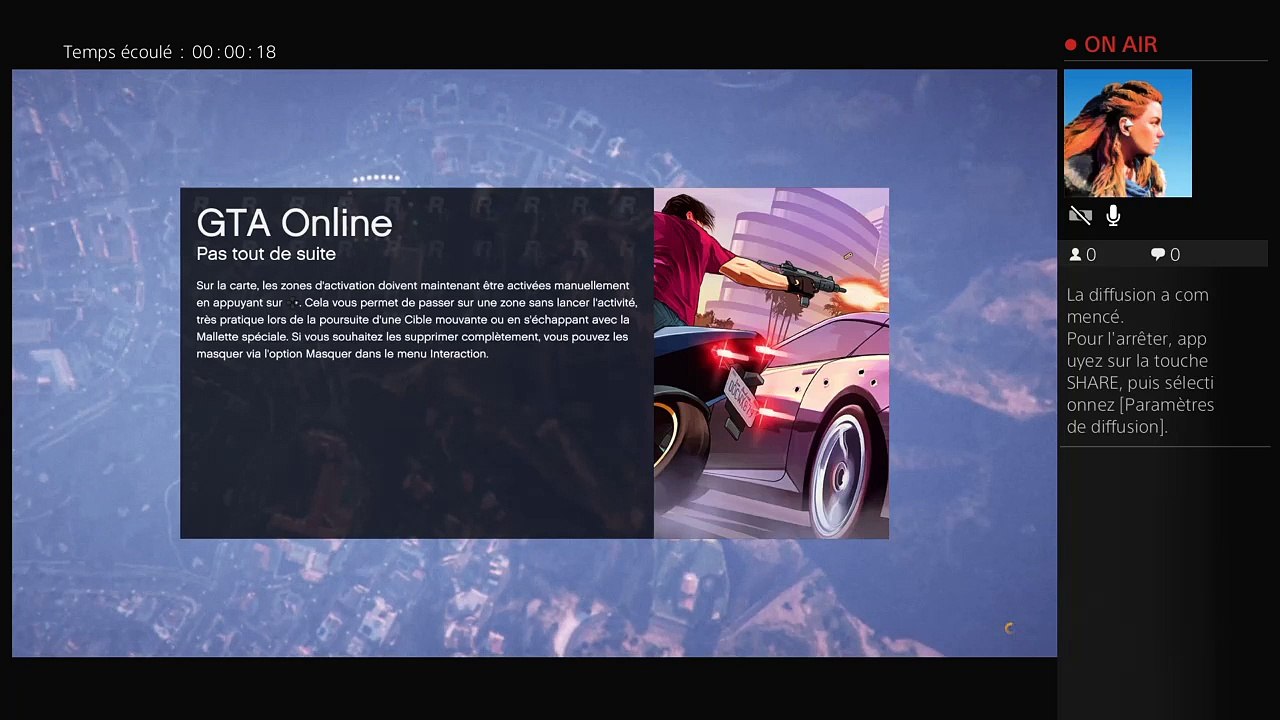
Task: Click the controller button glyph in the tip text
Action: (x=294, y=303)
